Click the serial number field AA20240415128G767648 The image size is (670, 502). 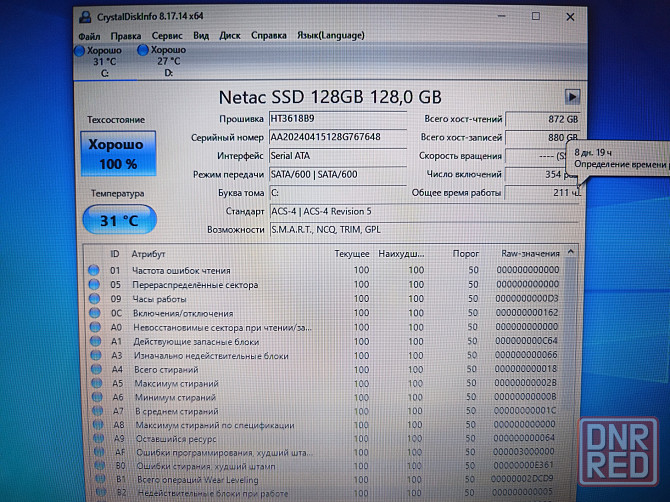click(x=338, y=137)
